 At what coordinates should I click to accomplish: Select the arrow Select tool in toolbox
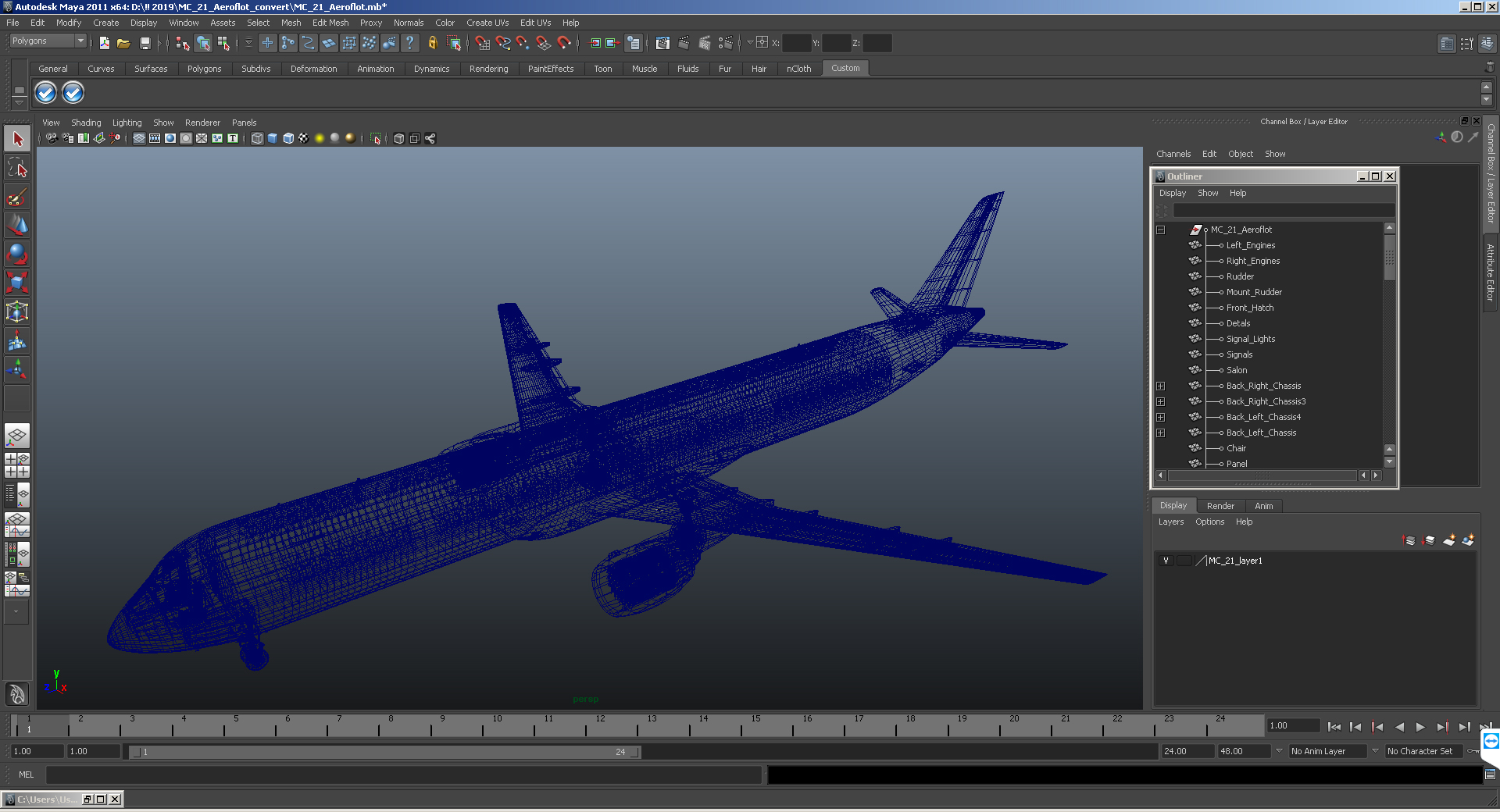click(17, 139)
